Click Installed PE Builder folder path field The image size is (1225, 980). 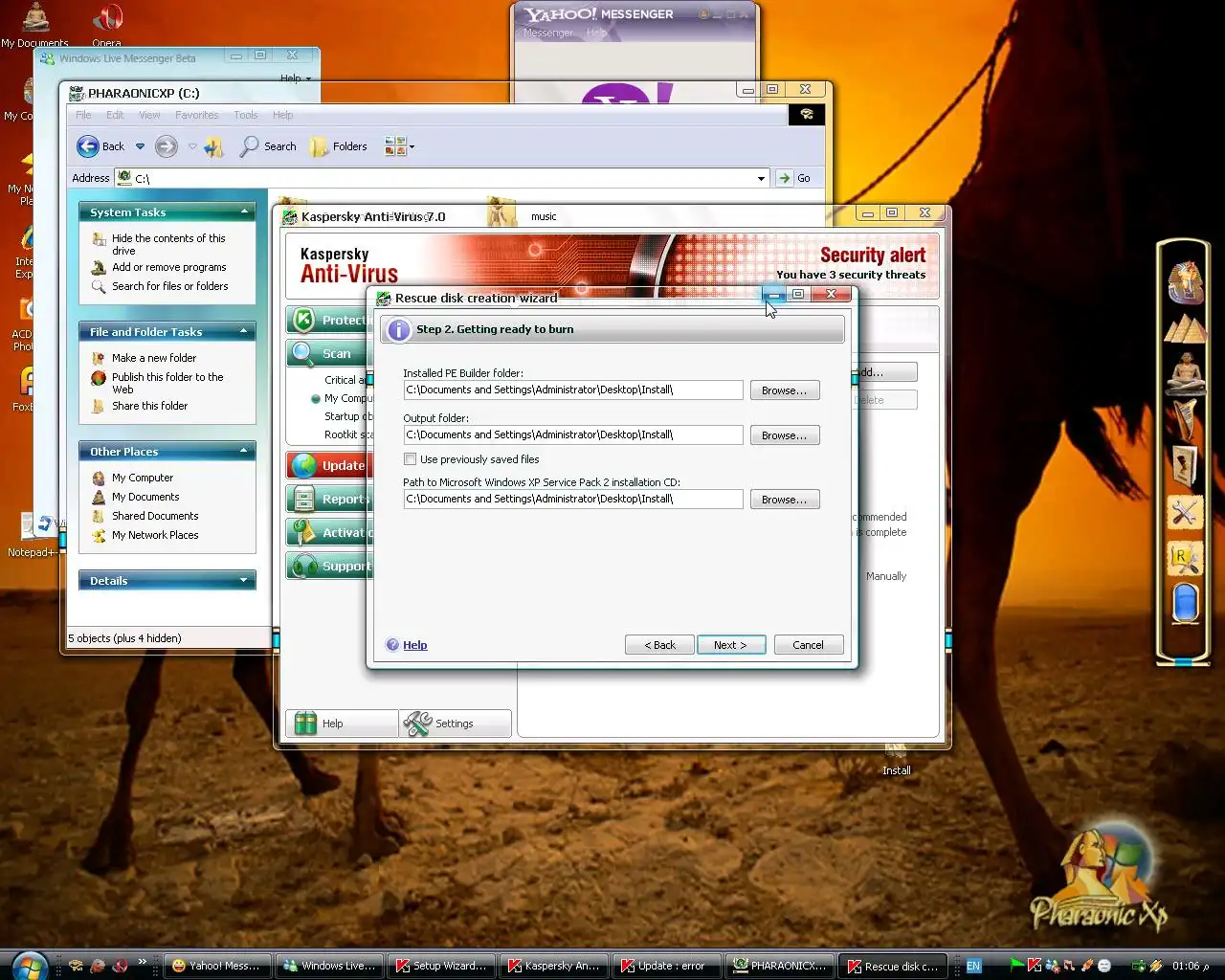[x=573, y=390]
